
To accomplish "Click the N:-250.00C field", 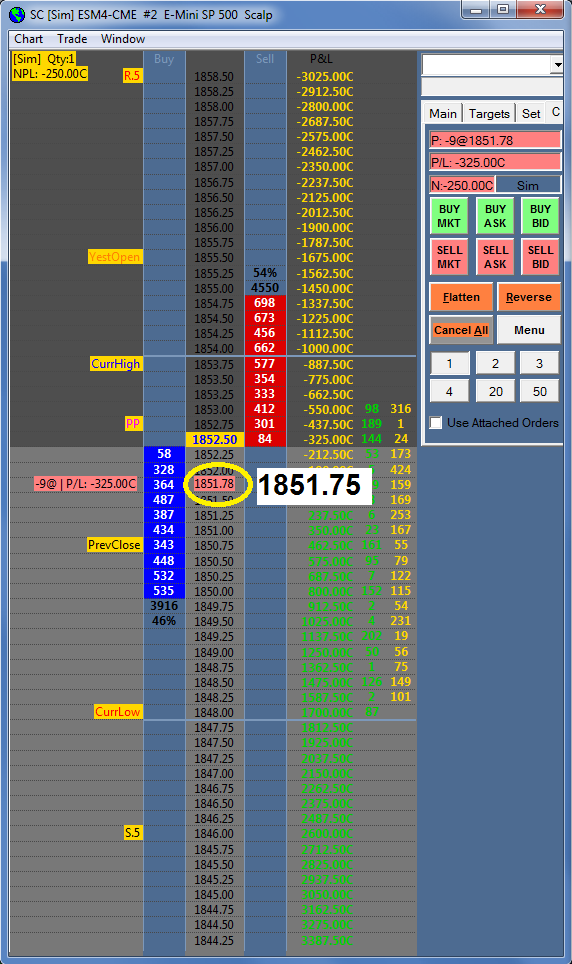I will click(463, 185).
